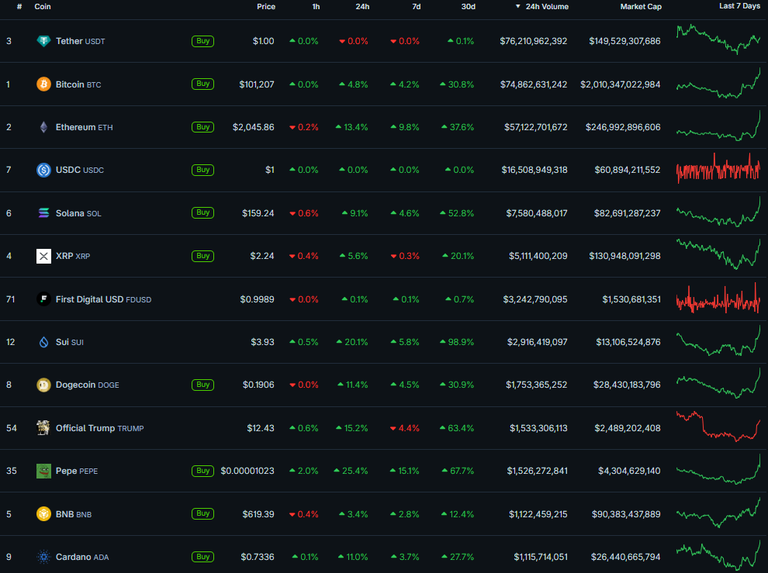Open the Cardano ADA coin link
Image resolution: width=768 pixels, height=573 pixels.
[x=82, y=557]
